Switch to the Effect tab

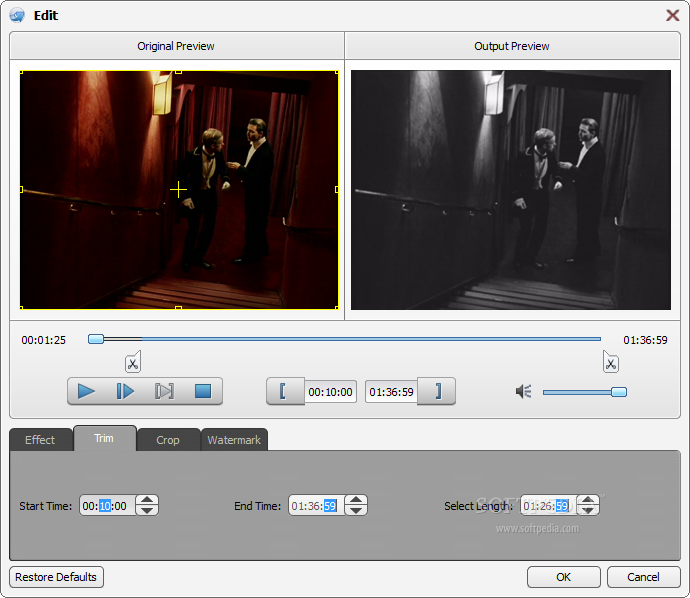click(x=40, y=440)
